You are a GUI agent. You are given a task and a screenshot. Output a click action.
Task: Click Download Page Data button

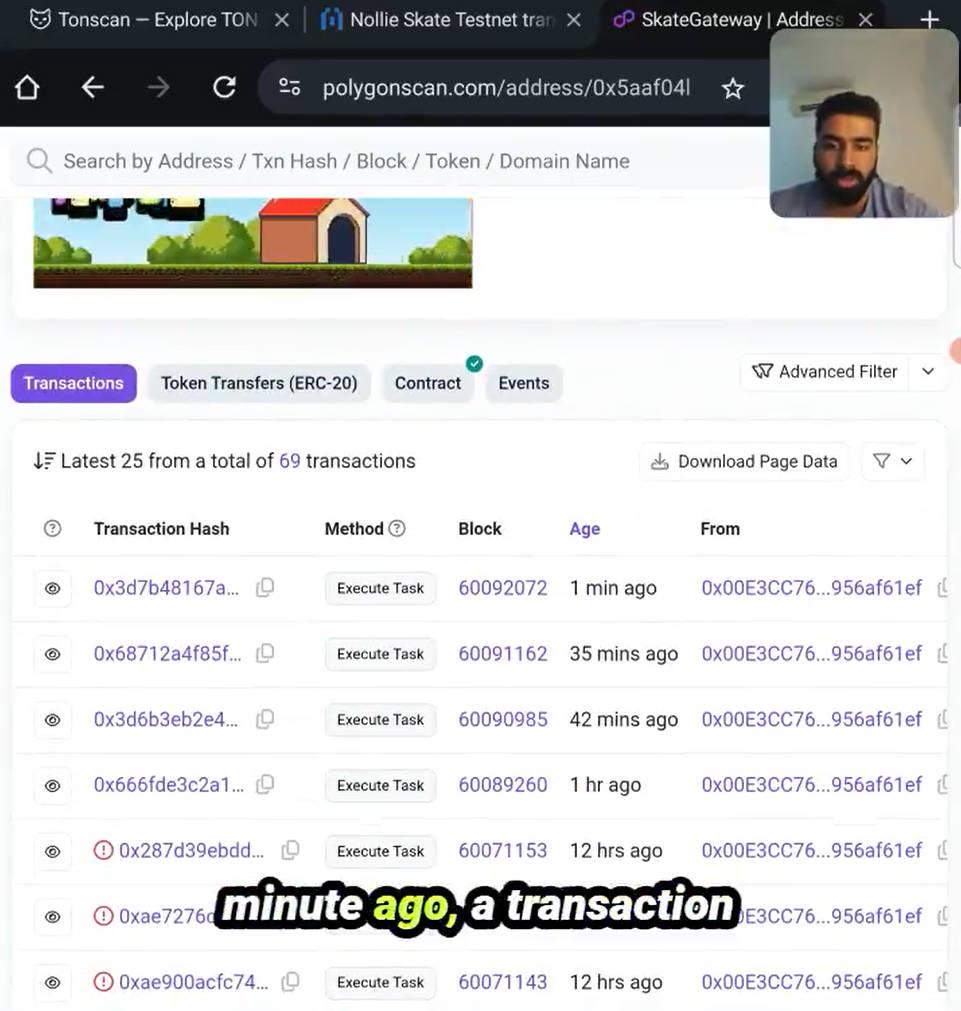(x=744, y=461)
